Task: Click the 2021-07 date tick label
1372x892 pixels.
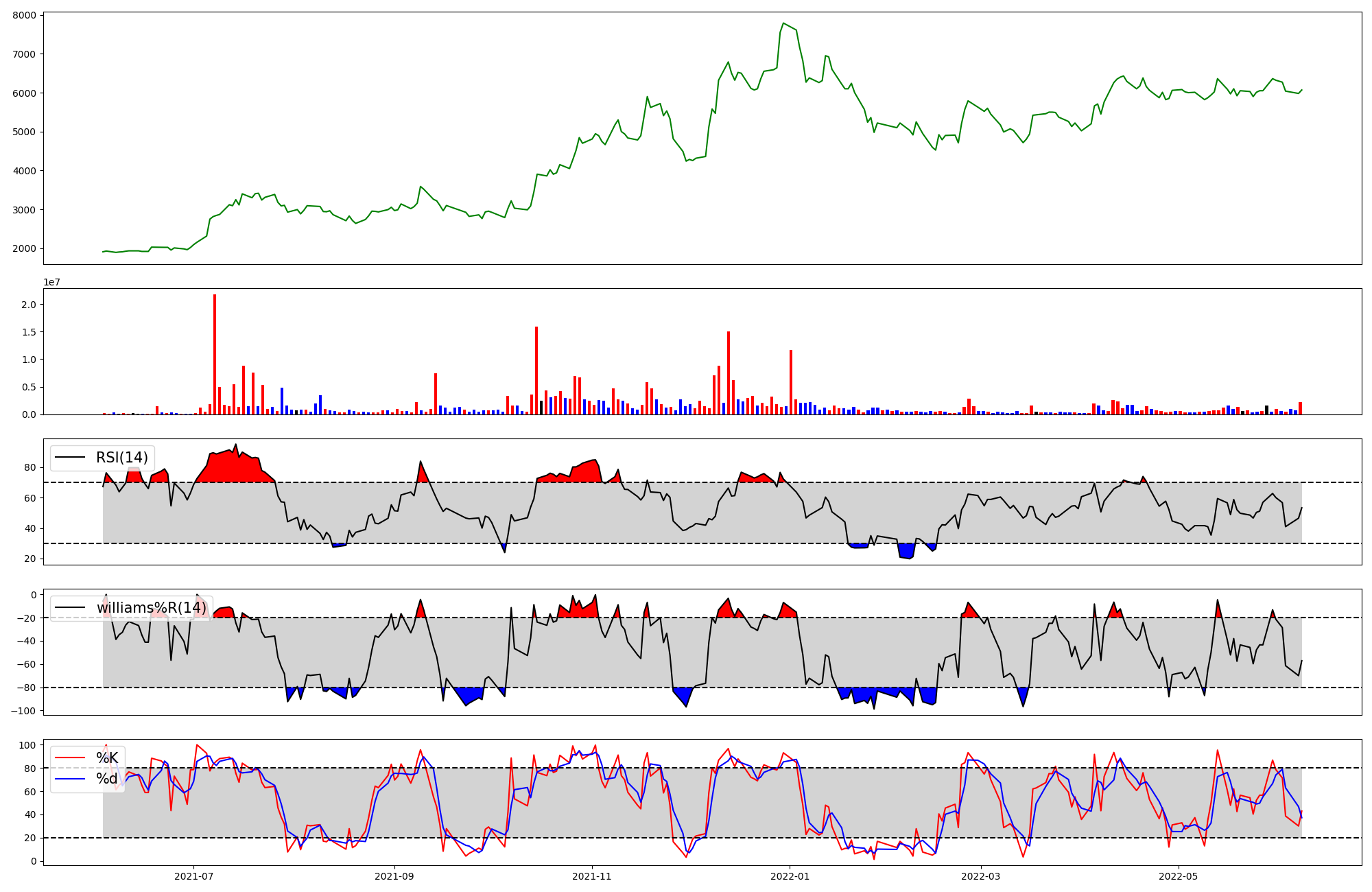Action: click(x=193, y=876)
